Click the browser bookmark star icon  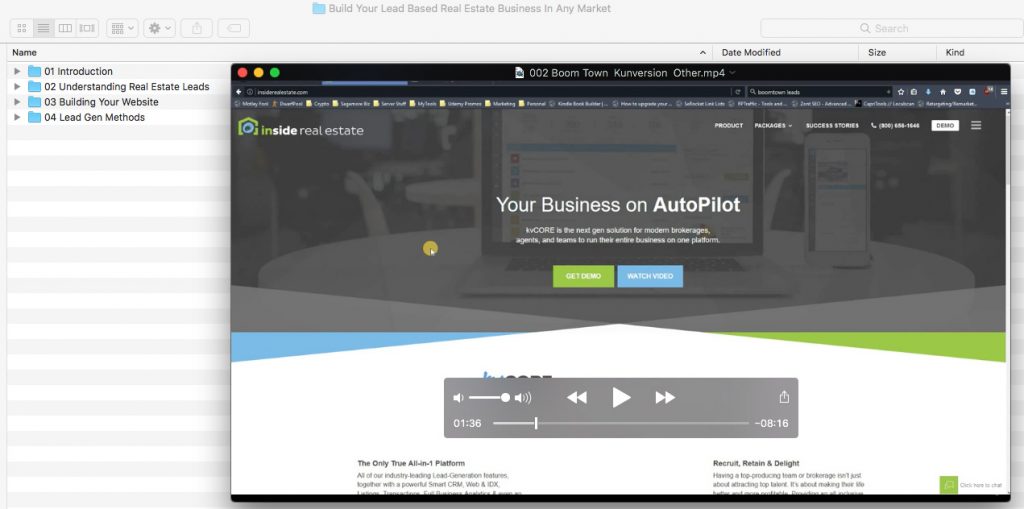(901, 92)
